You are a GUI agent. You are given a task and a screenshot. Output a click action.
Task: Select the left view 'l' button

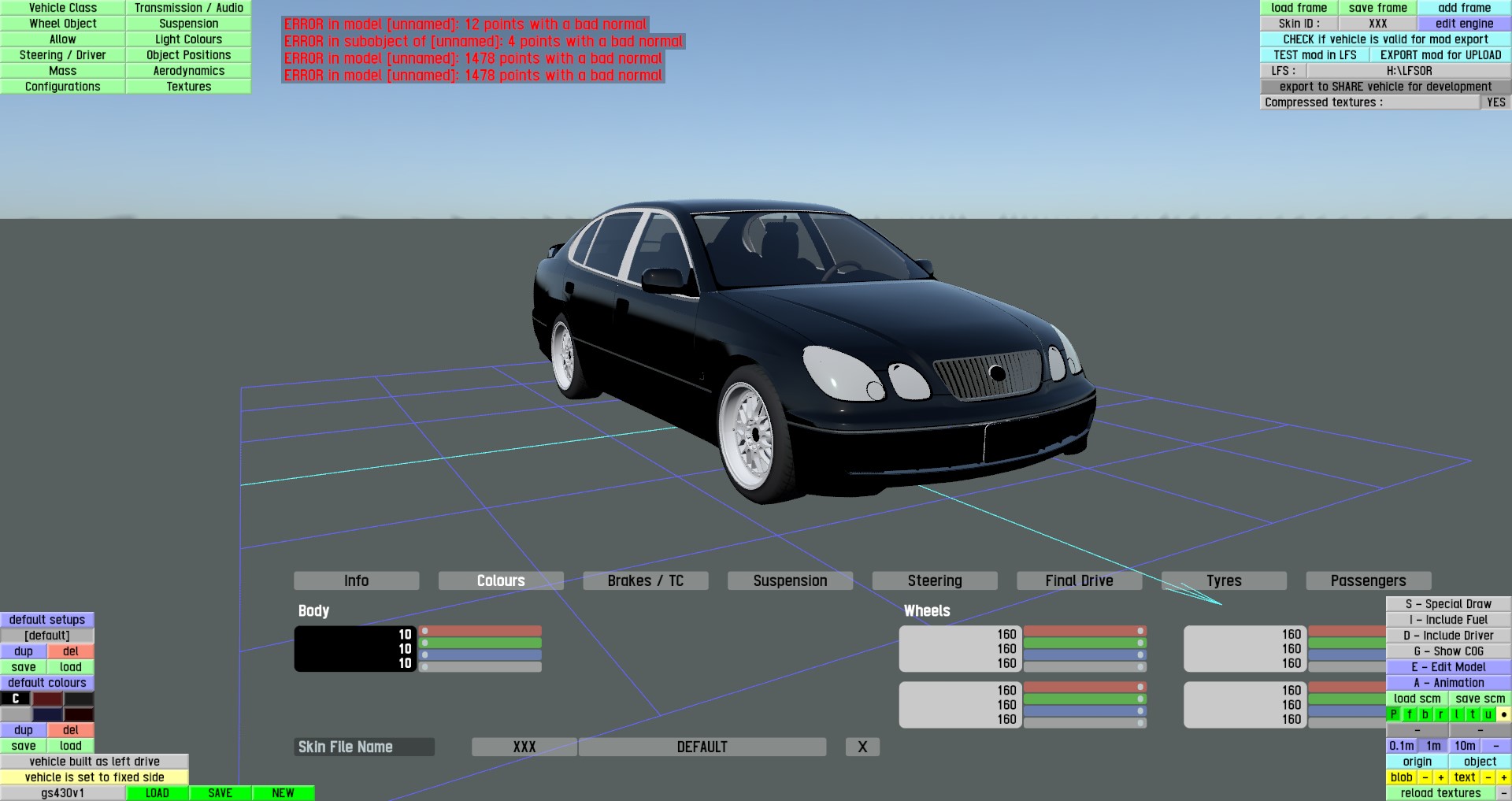tap(1457, 714)
